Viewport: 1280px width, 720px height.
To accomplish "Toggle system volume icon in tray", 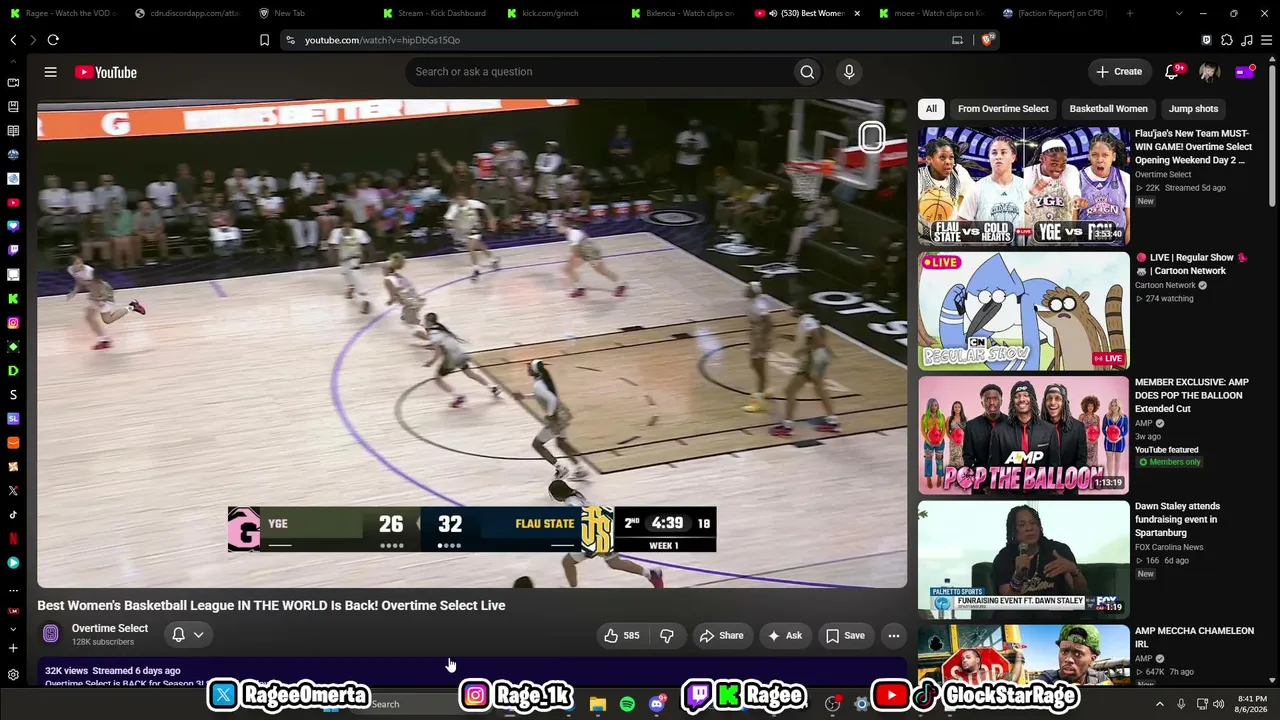I will click(x=1218, y=704).
